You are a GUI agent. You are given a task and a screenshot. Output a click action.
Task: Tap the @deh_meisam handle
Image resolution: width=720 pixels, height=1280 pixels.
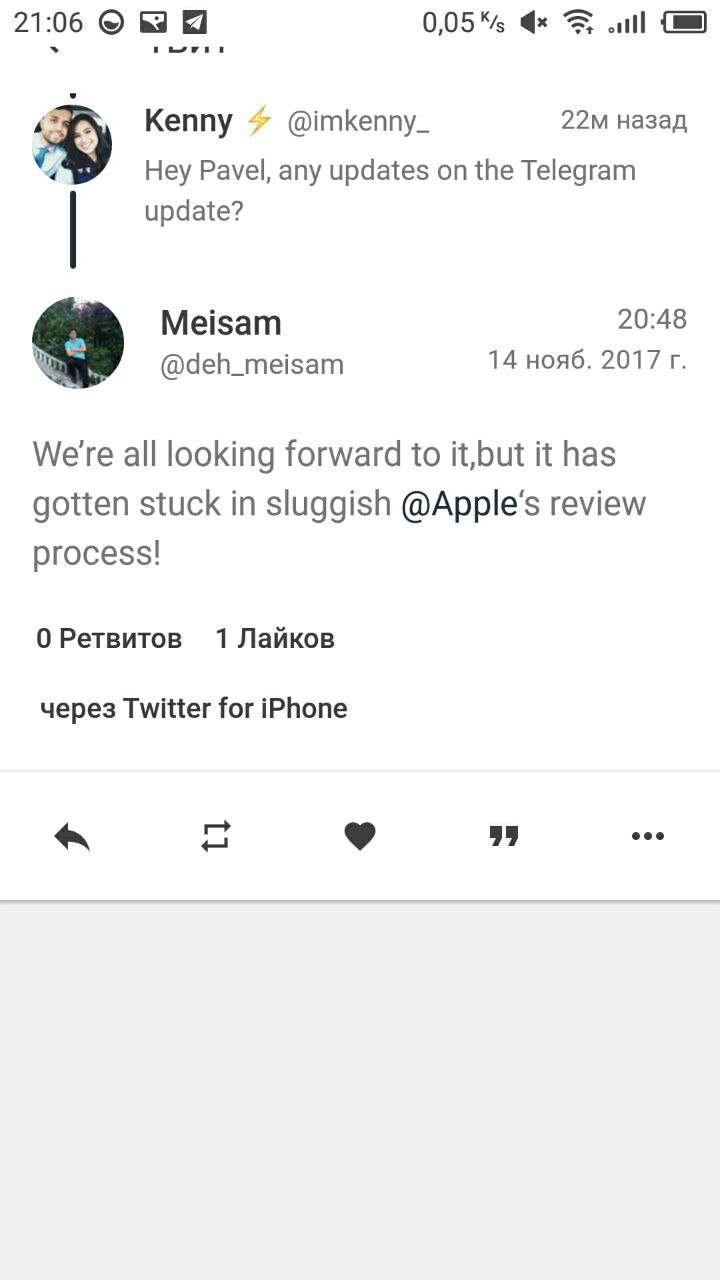252,365
